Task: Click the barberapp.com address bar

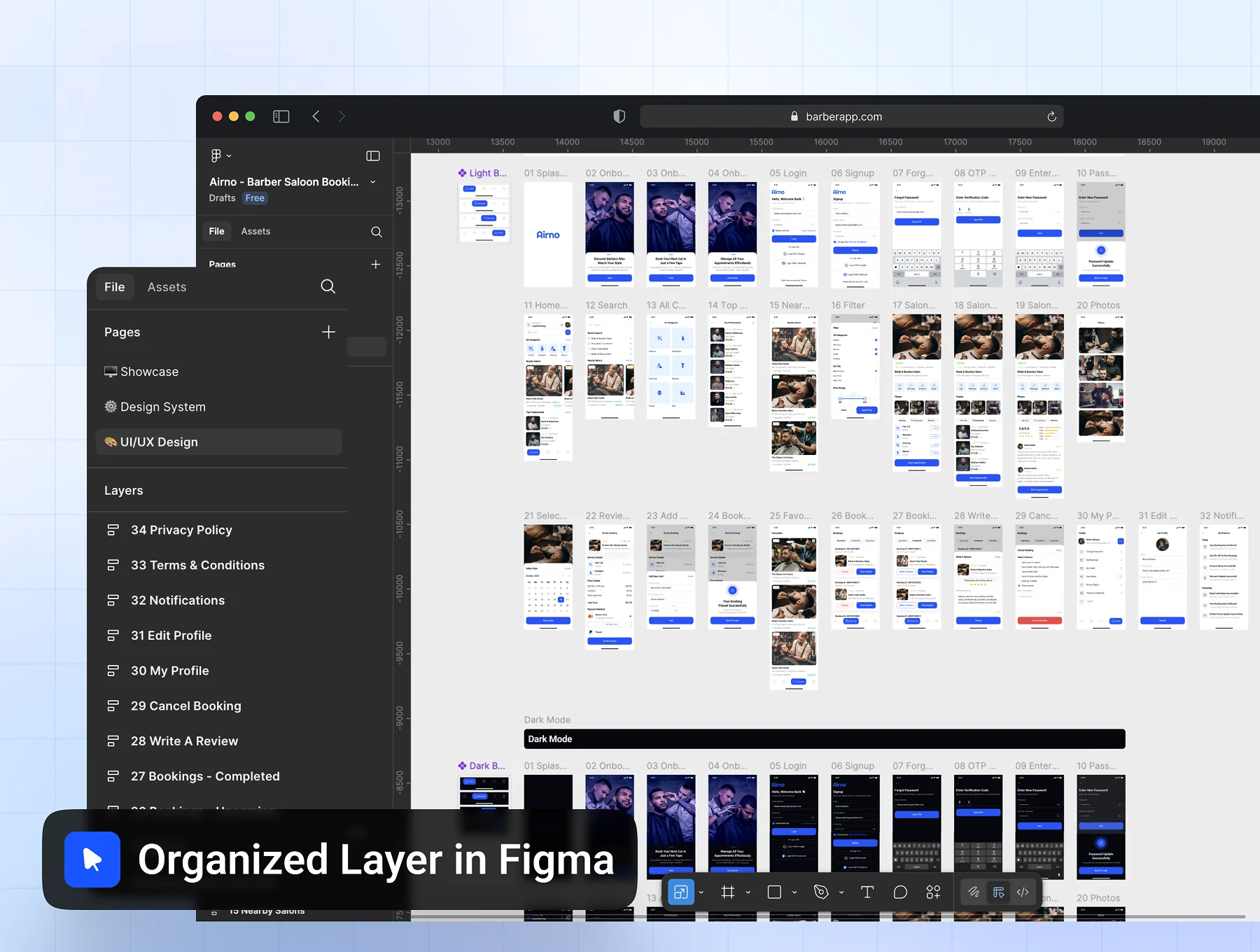Action: click(851, 117)
